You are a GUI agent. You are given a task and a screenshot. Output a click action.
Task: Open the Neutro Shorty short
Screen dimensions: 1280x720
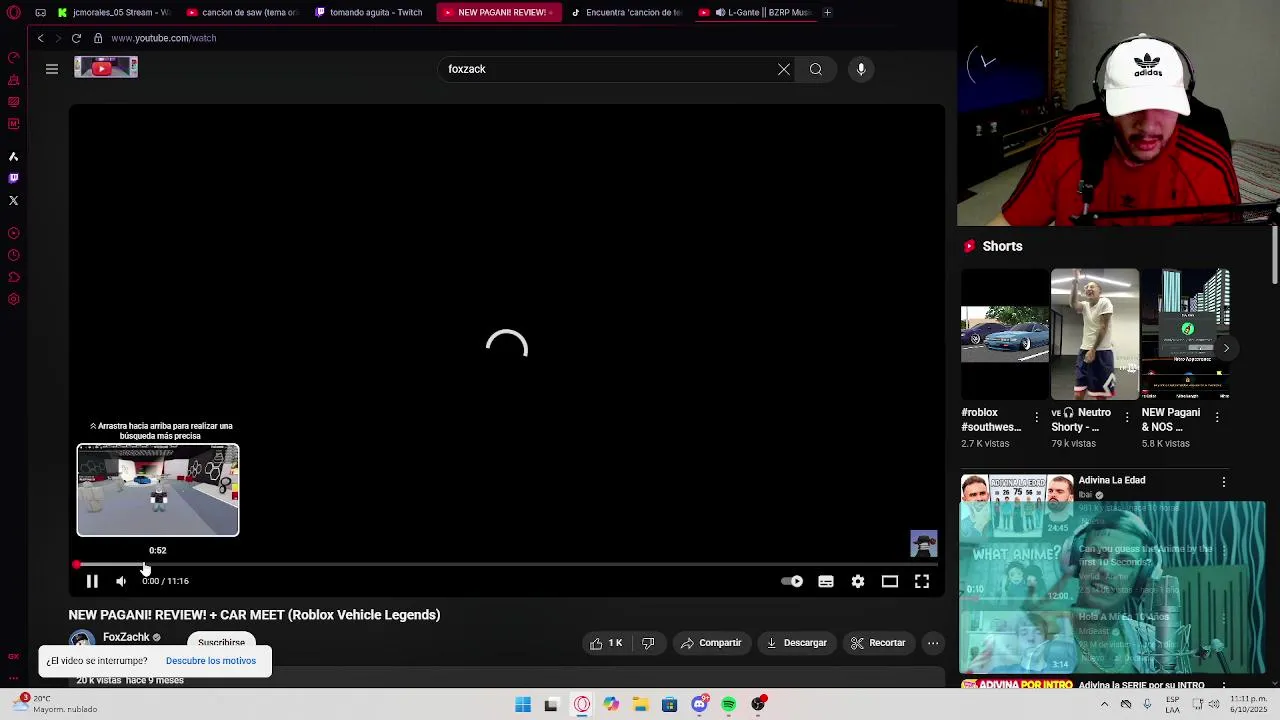click(x=1095, y=334)
